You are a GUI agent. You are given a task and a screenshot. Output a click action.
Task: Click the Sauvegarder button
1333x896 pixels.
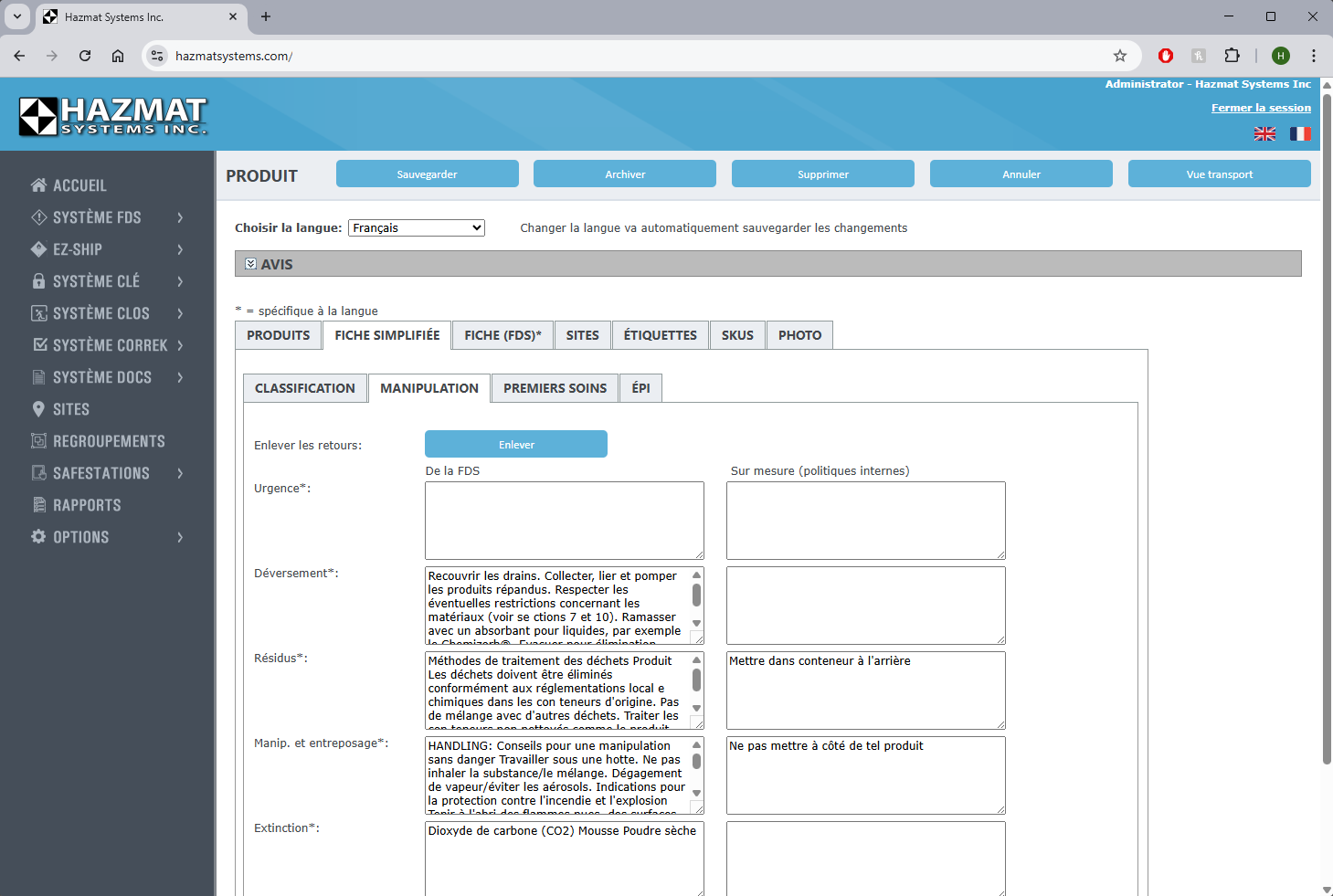(x=427, y=174)
